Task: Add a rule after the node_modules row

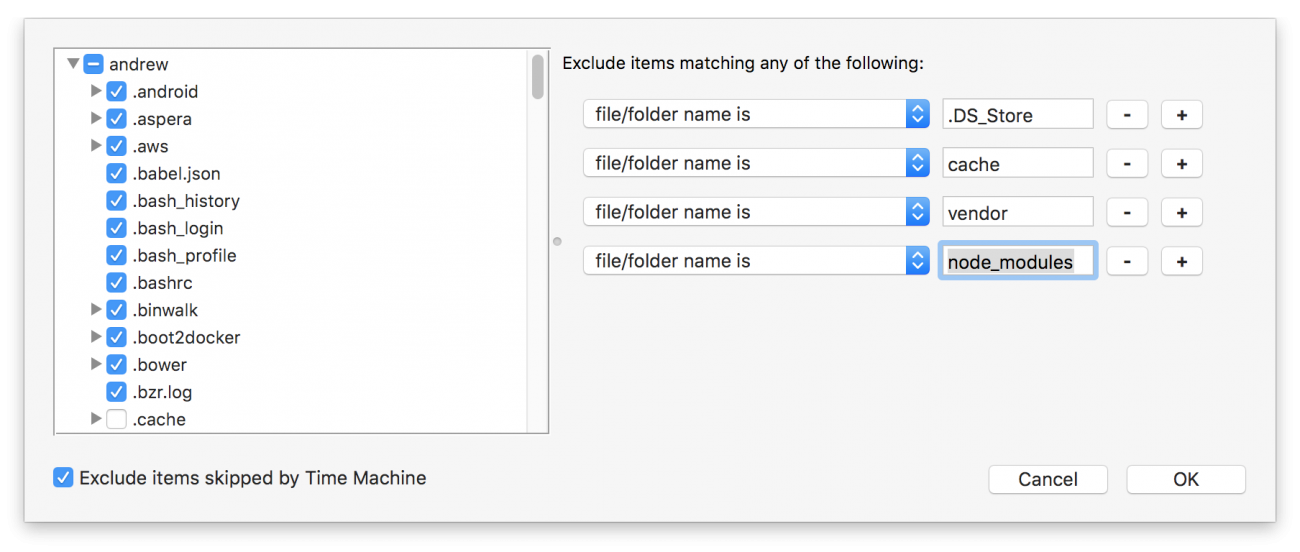Action: click(1181, 262)
